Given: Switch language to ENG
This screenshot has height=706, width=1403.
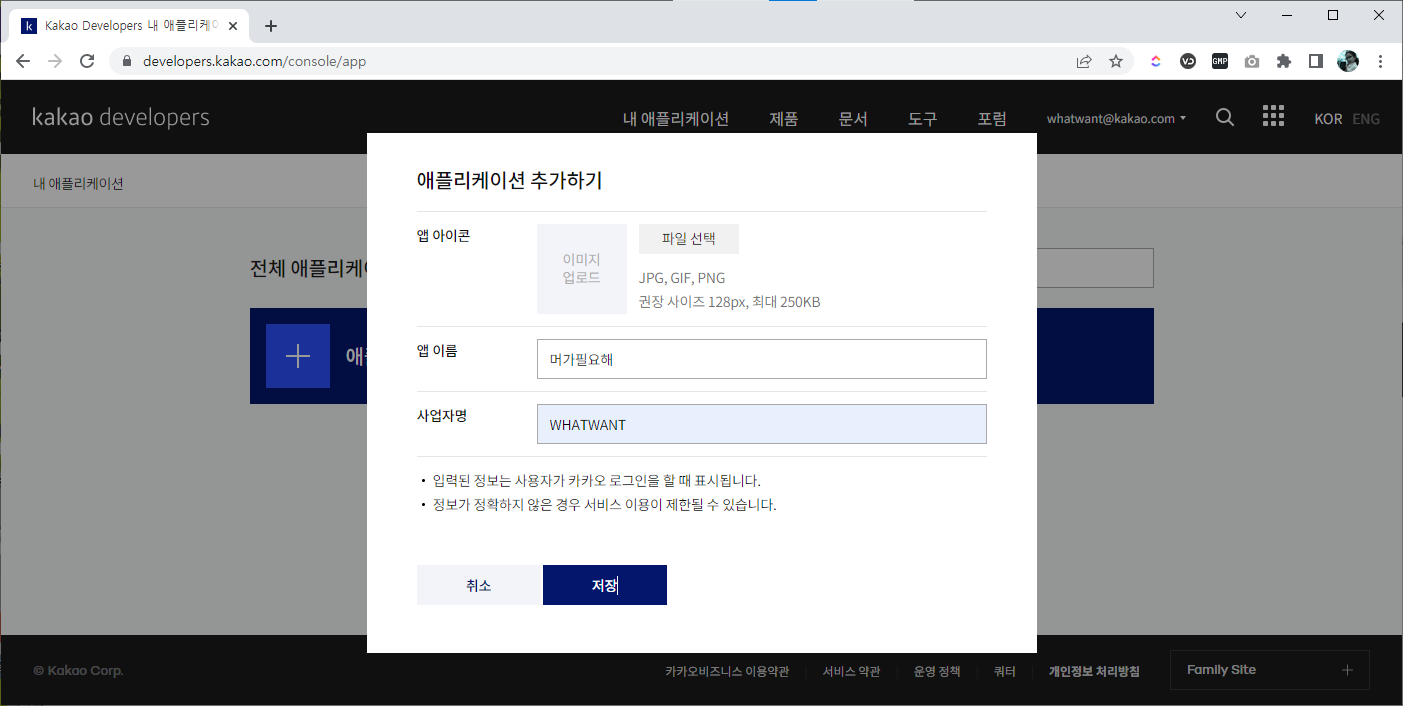Looking at the screenshot, I should (x=1366, y=118).
